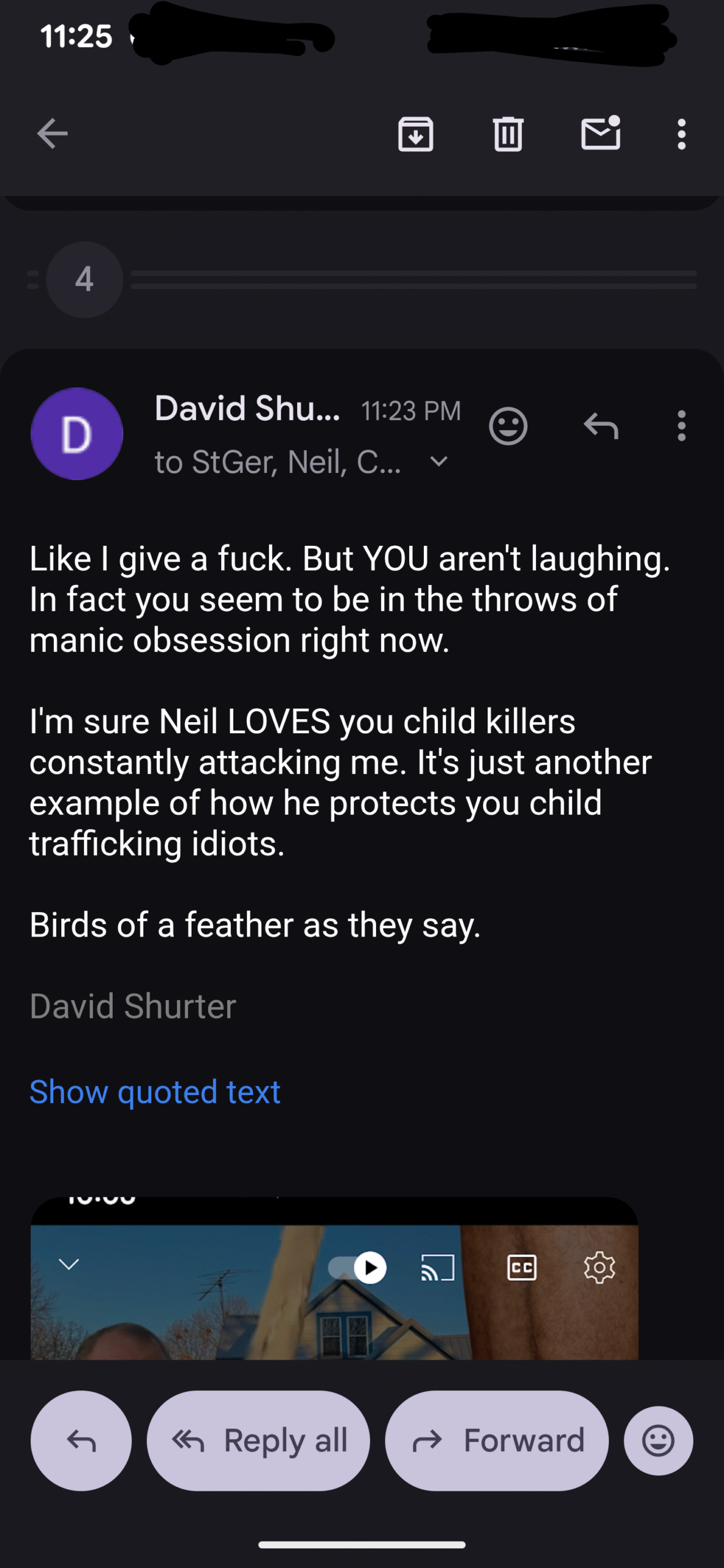Archive this email conversation
This screenshot has height=1568, width=724.
click(416, 134)
